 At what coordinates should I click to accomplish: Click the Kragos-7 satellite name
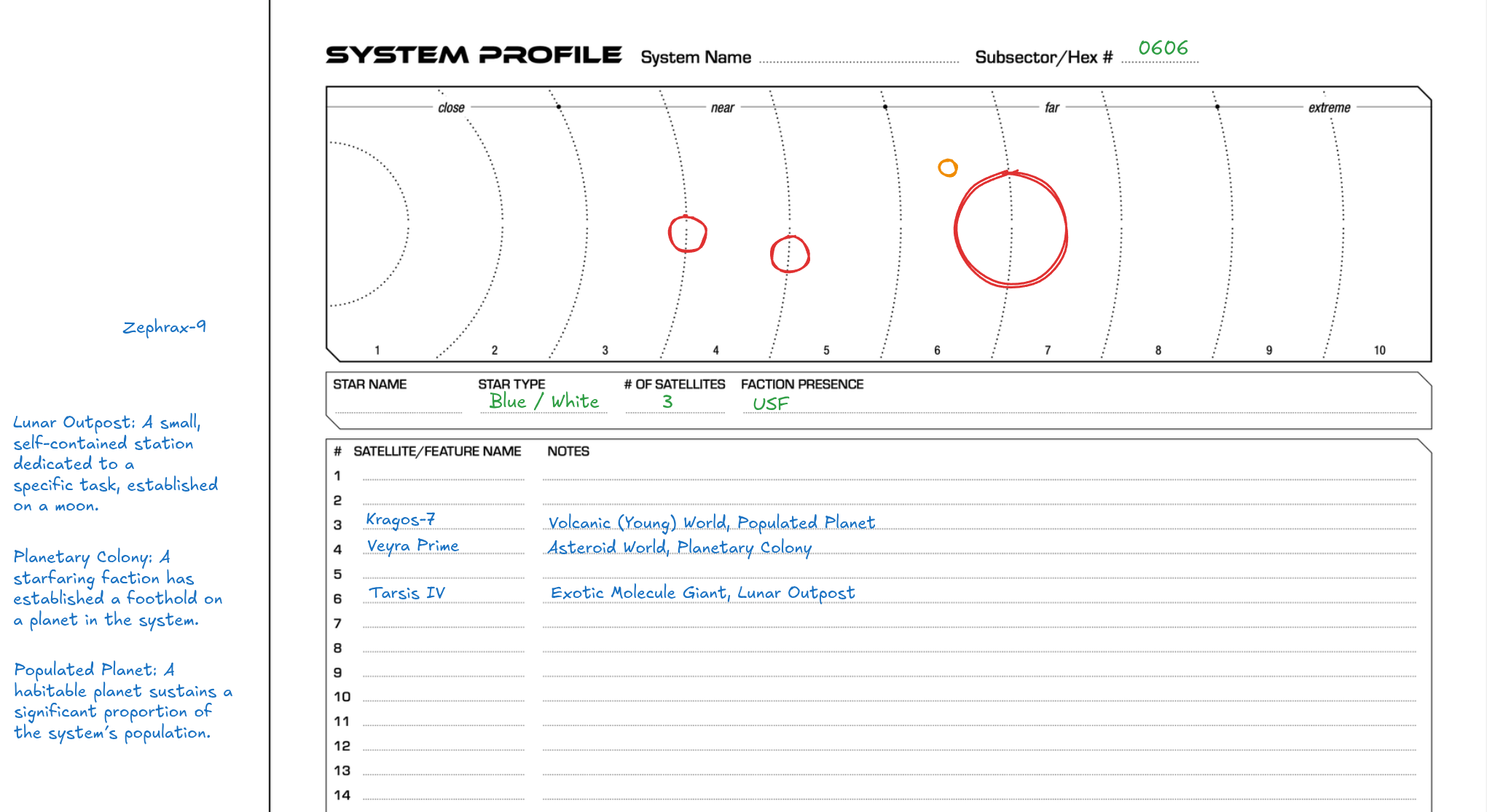400,519
